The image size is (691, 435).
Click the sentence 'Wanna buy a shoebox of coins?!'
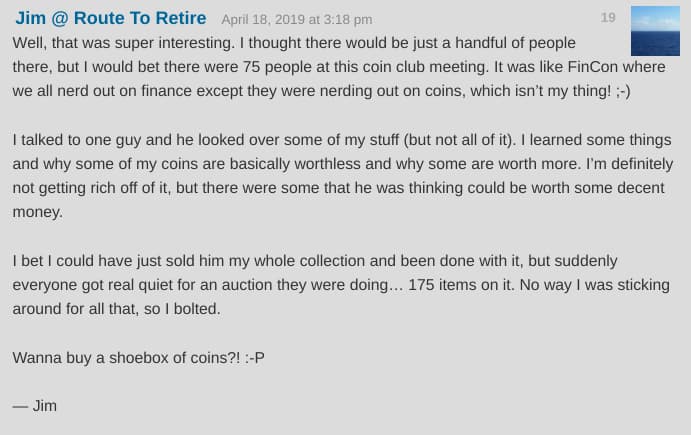[126, 357]
